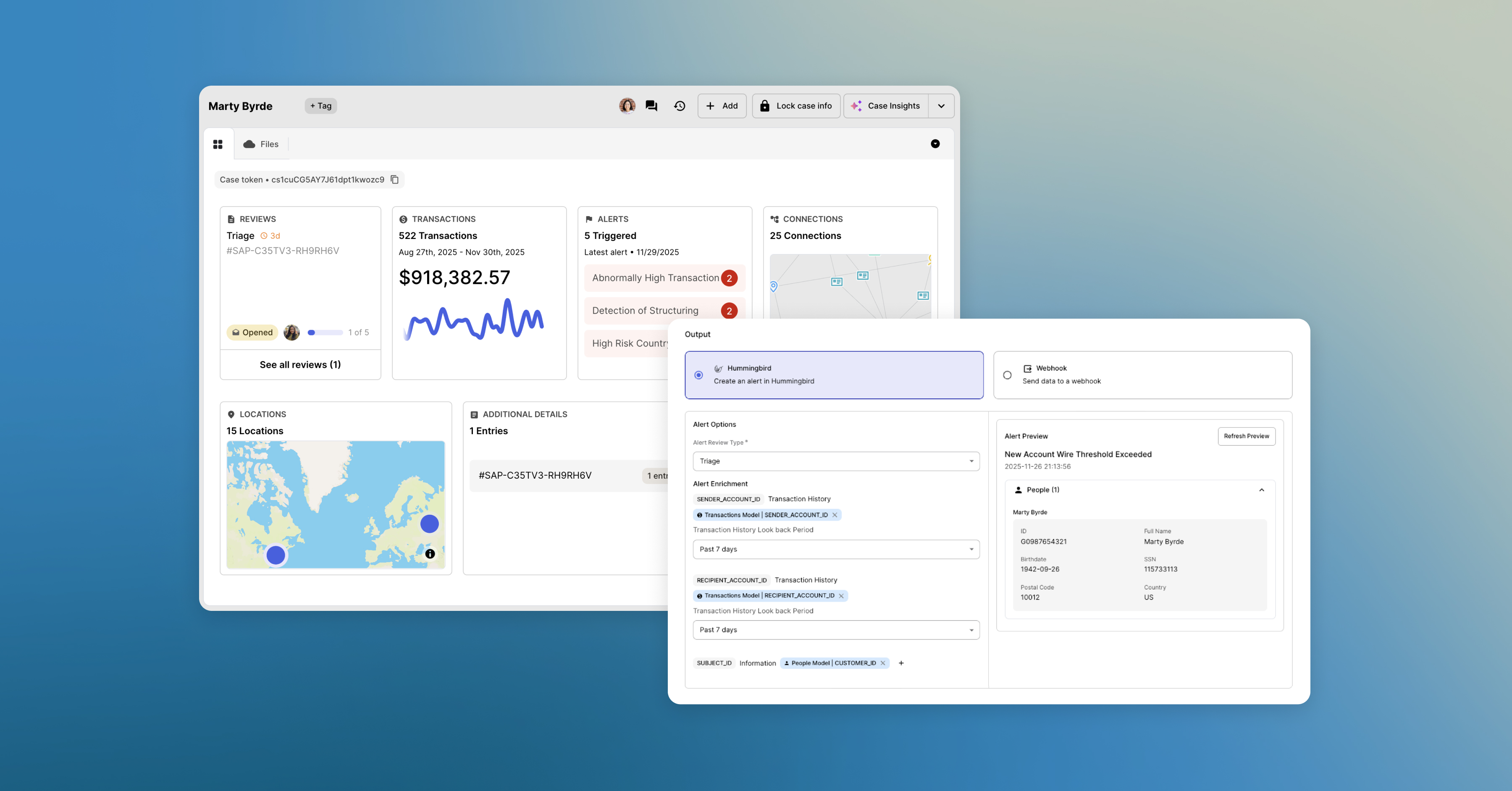Image resolution: width=1512 pixels, height=791 pixels.
Task: Open the comments chat icon
Action: 651,106
